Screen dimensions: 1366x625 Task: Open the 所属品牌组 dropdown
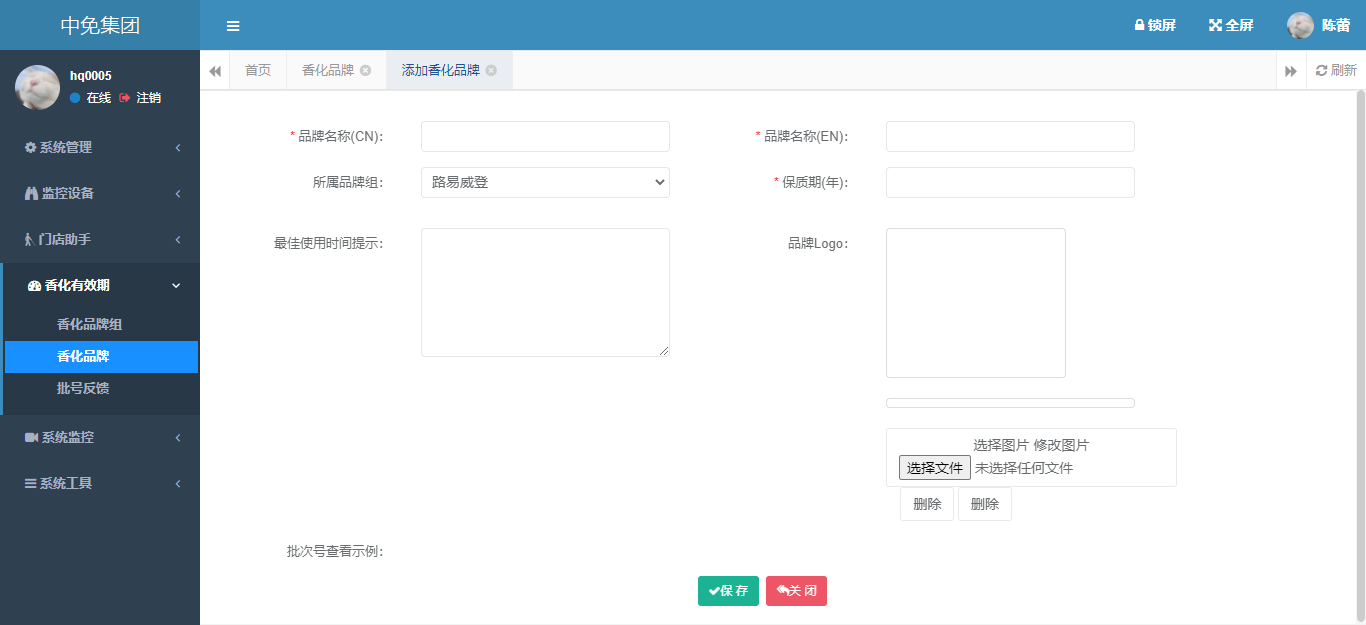[x=545, y=182]
